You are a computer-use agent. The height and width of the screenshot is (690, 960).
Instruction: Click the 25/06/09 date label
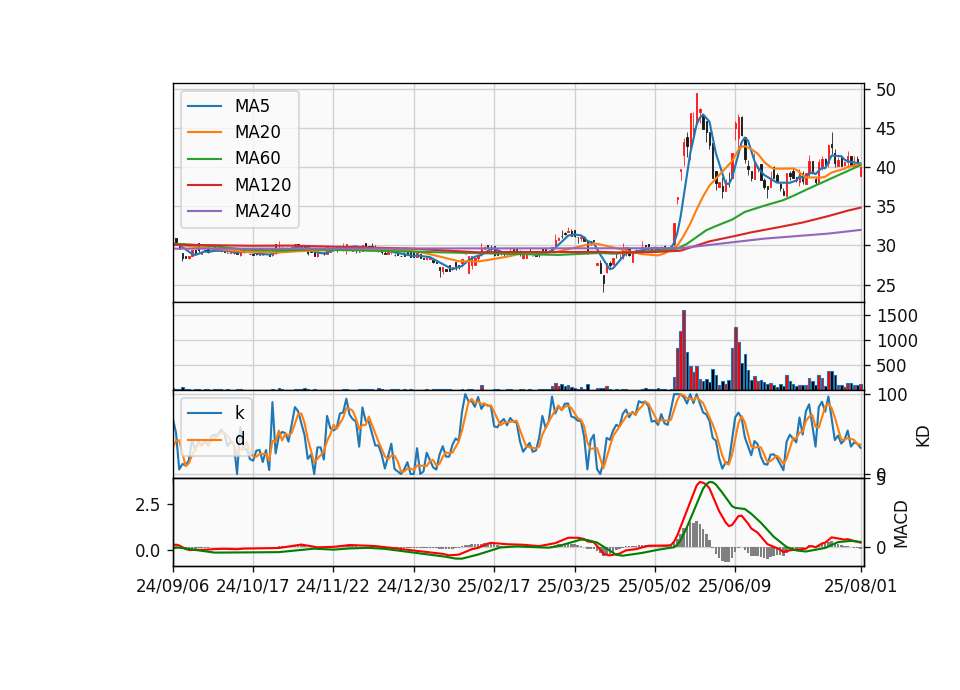pos(735,587)
